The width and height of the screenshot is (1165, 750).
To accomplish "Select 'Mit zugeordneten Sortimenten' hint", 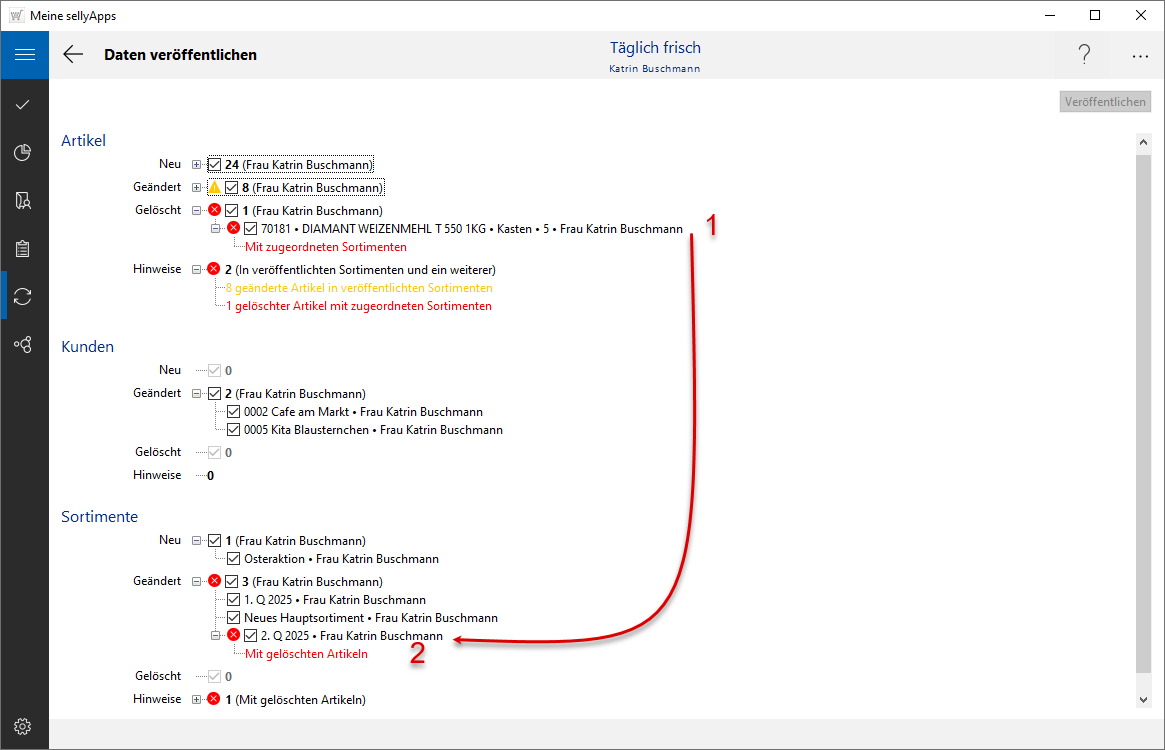I will tap(325, 247).
